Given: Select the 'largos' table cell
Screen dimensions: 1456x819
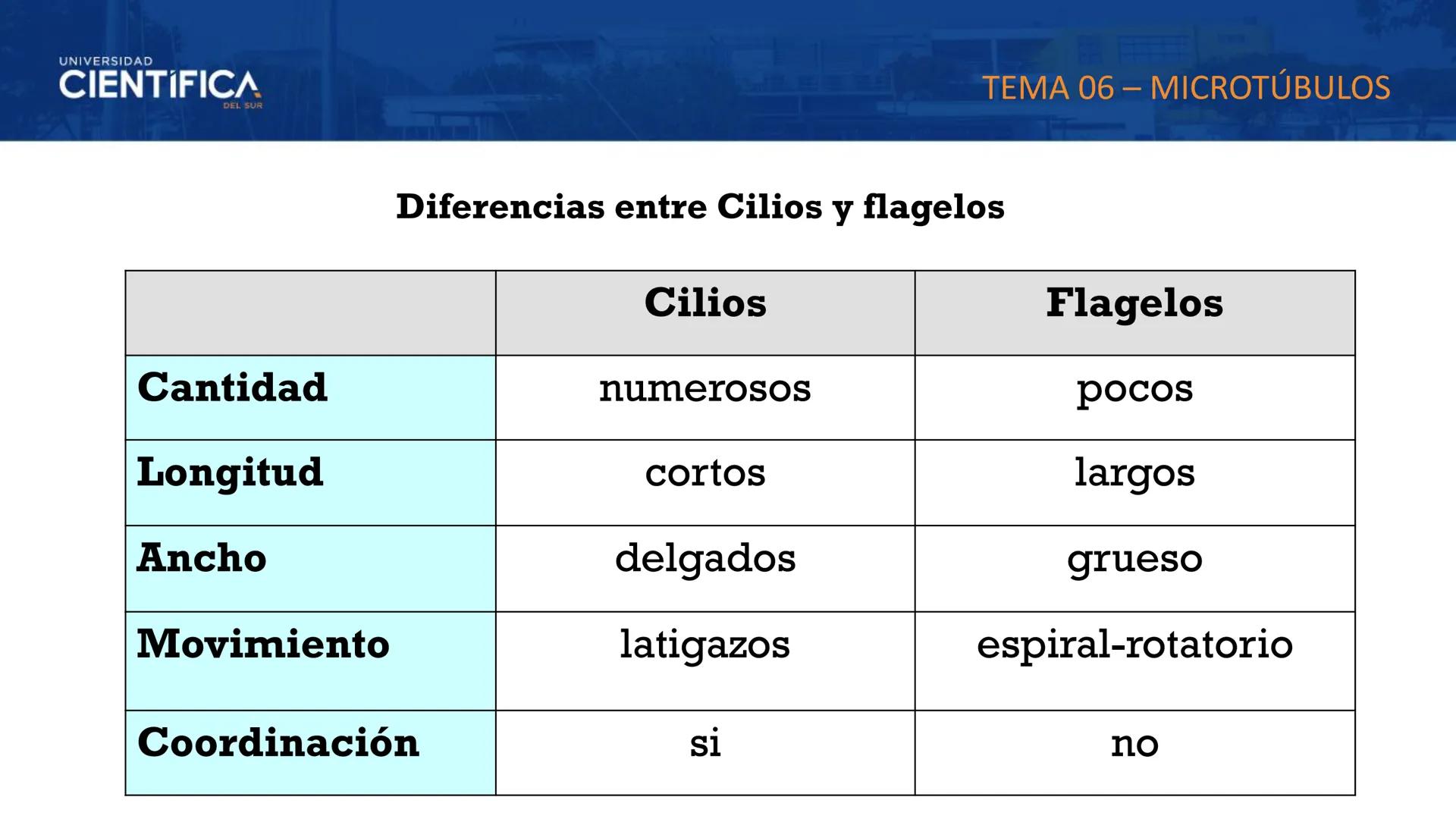Looking at the screenshot, I should pyautogui.click(x=1134, y=475).
